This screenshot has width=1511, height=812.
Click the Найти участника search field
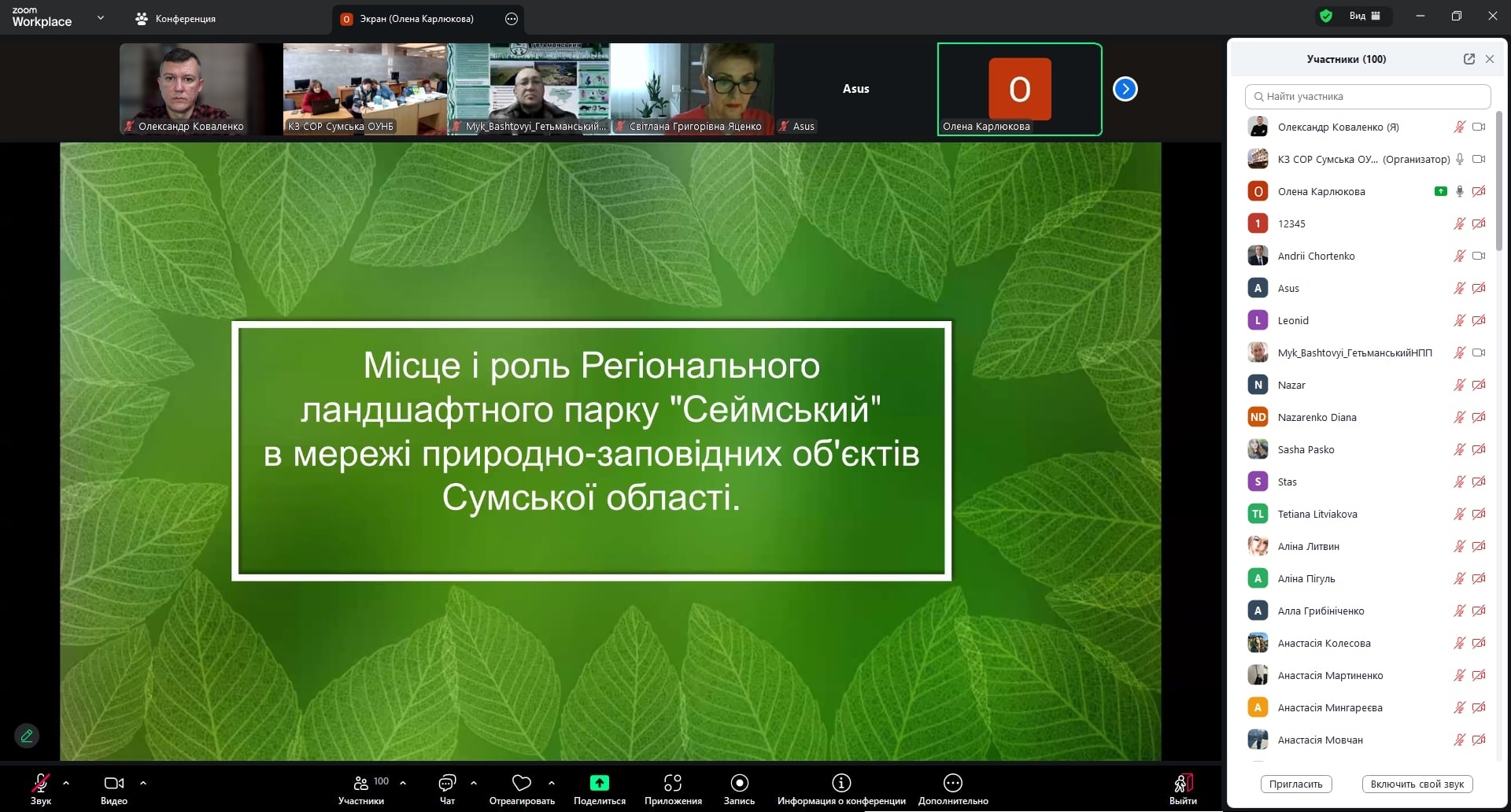tap(1368, 97)
